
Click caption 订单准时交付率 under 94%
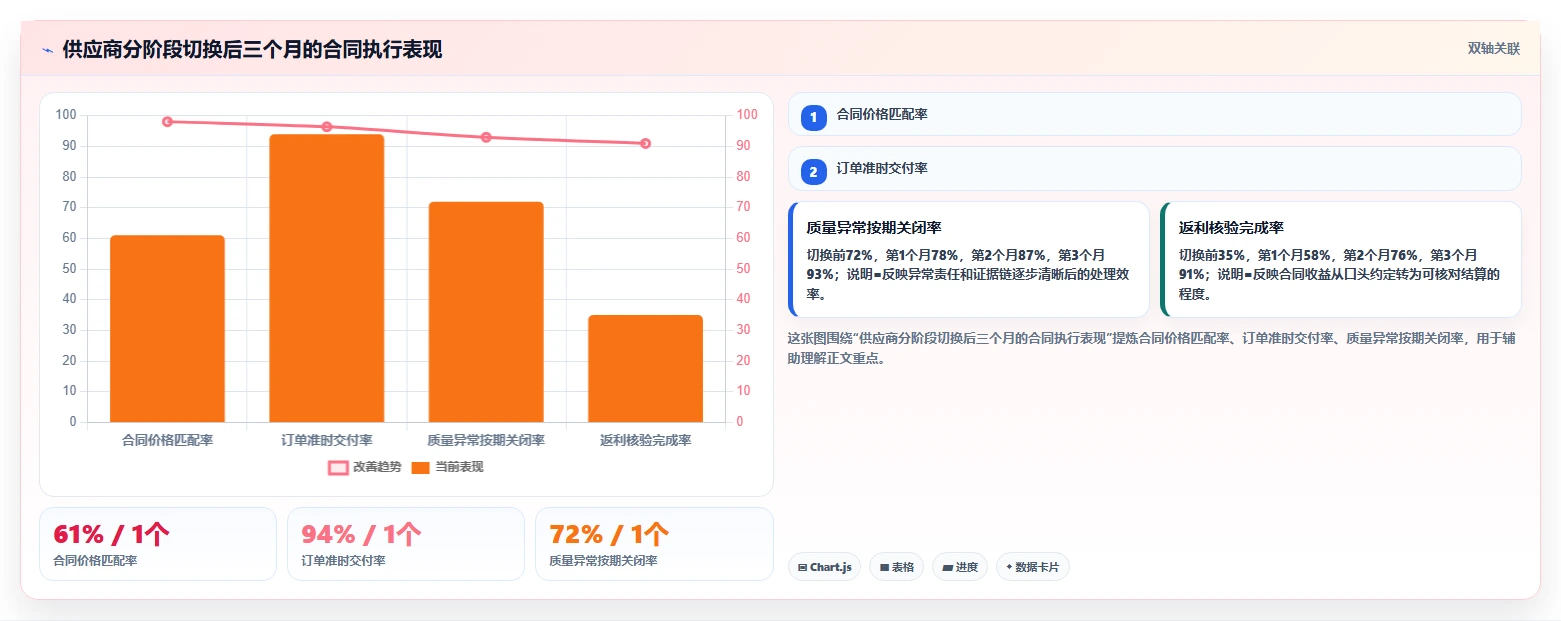343,561
